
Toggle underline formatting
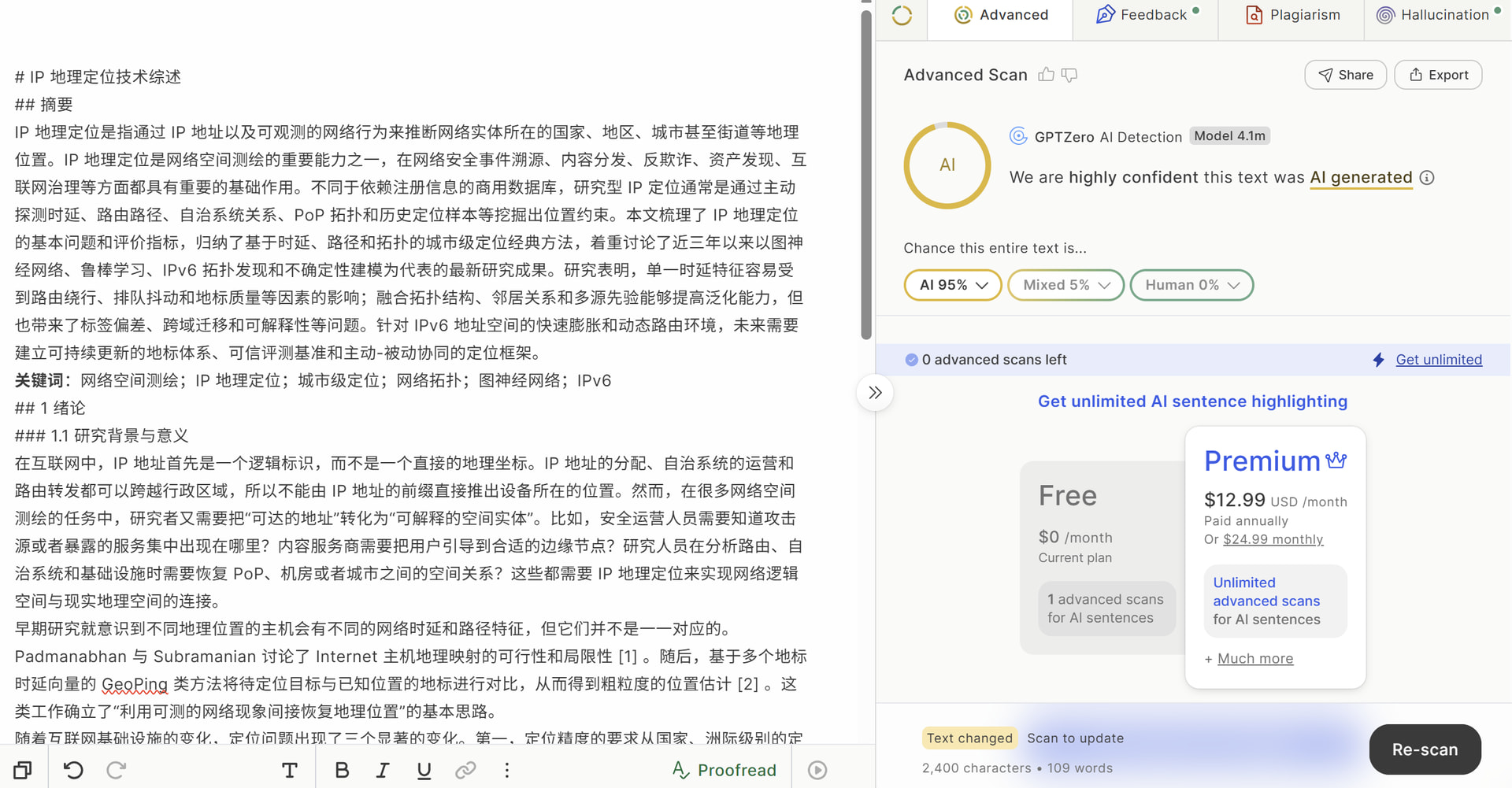coord(424,770)
